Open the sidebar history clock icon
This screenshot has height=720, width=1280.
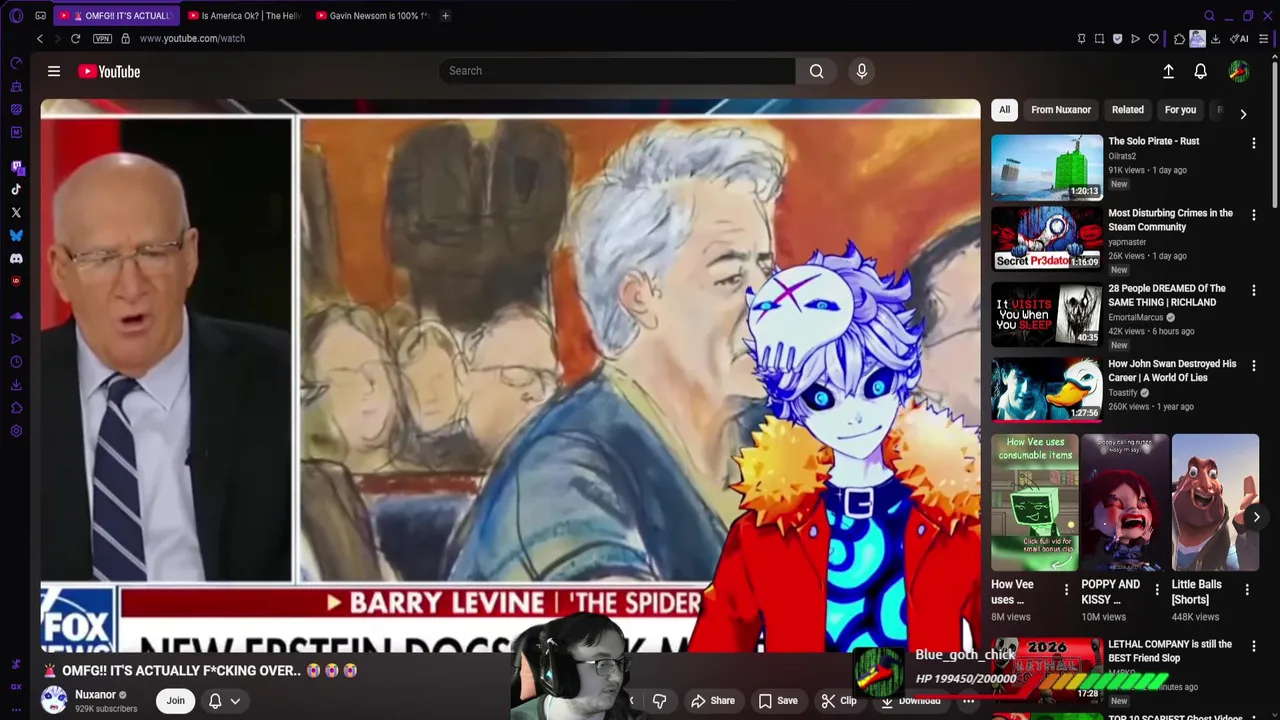click(16, 362)
